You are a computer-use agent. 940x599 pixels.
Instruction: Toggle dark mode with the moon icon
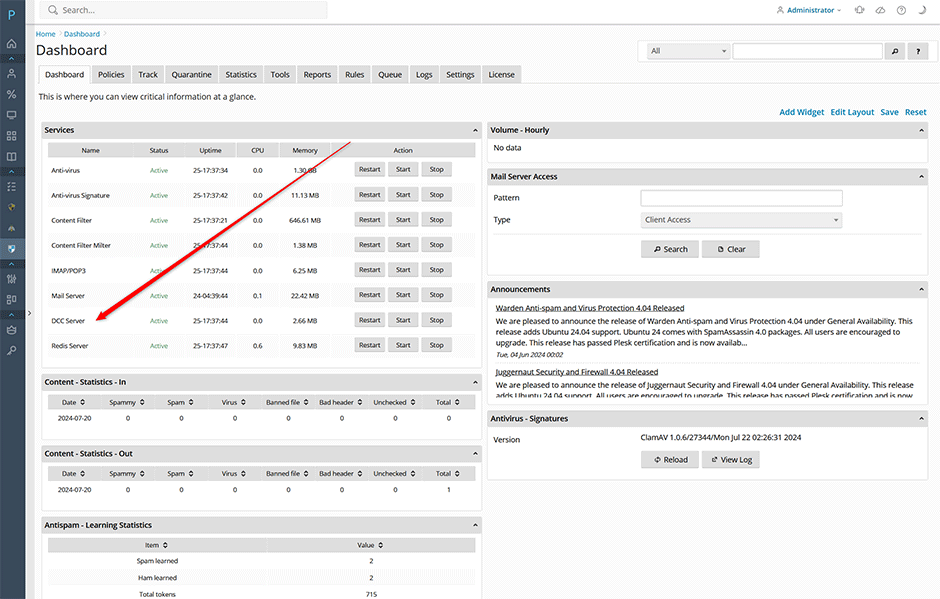click(x=922, y=10)
